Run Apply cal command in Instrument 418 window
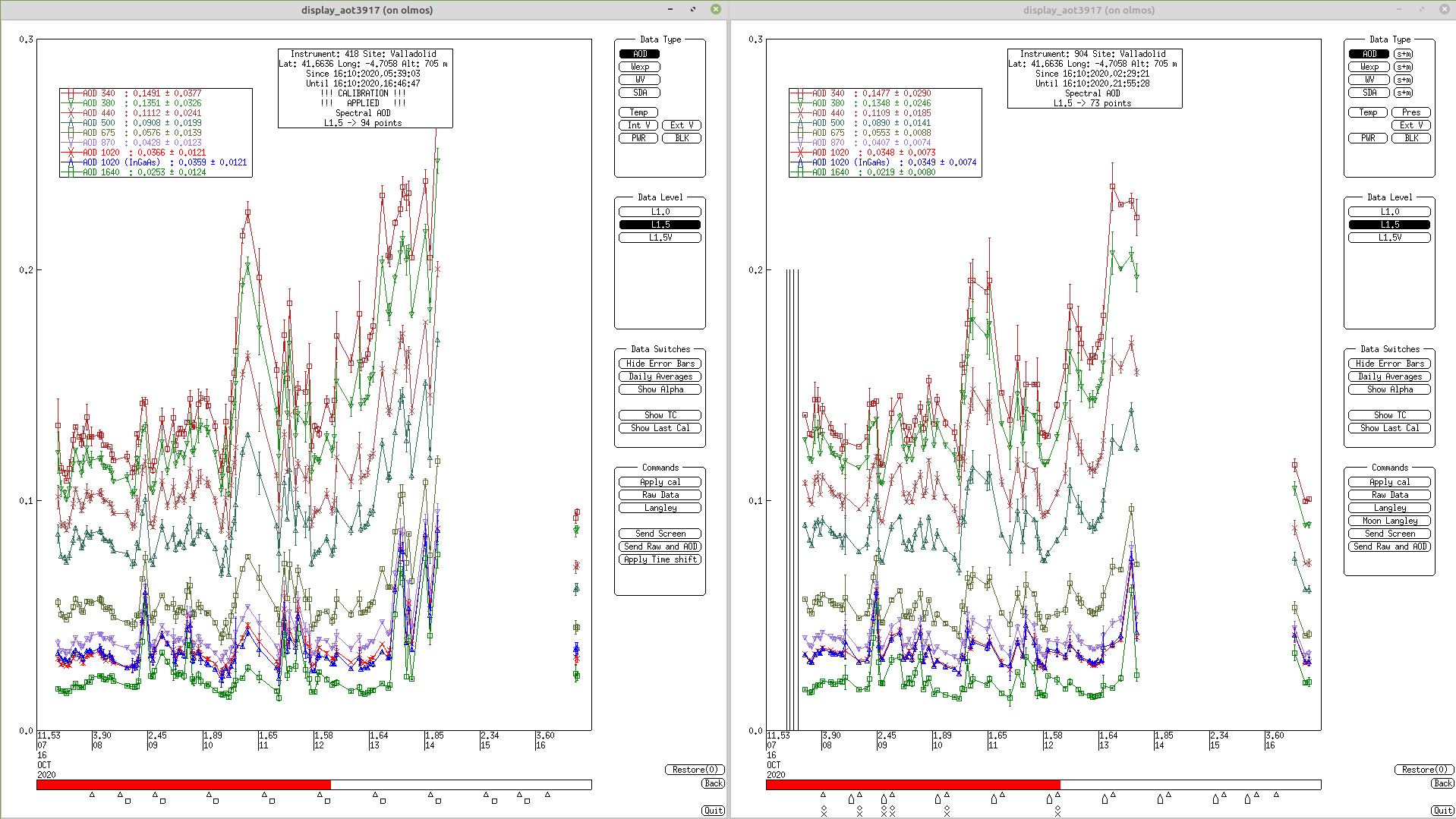The height and width of the screenshot is (819, 1456). [660, 482]
